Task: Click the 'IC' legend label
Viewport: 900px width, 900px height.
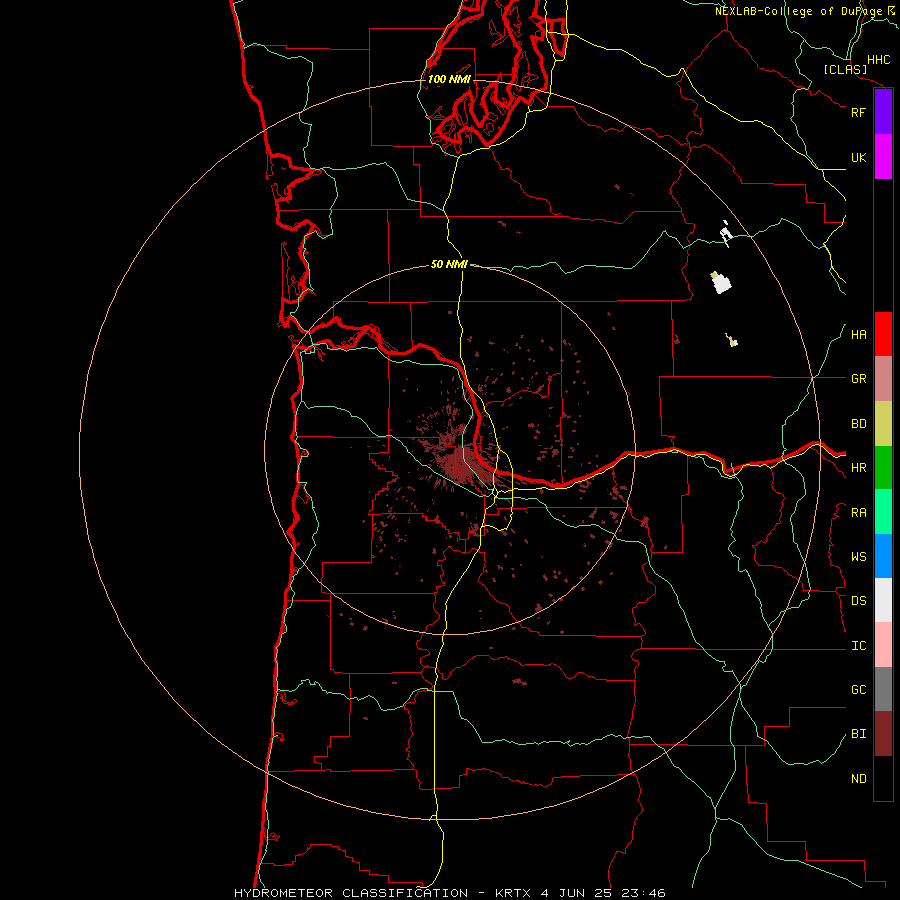Action: [859, 646]
